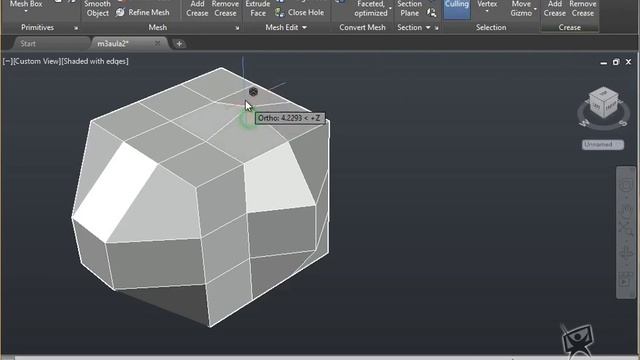Click Add Crease in Mesh panel
The image size is (640, 360).
pos(197,9)
